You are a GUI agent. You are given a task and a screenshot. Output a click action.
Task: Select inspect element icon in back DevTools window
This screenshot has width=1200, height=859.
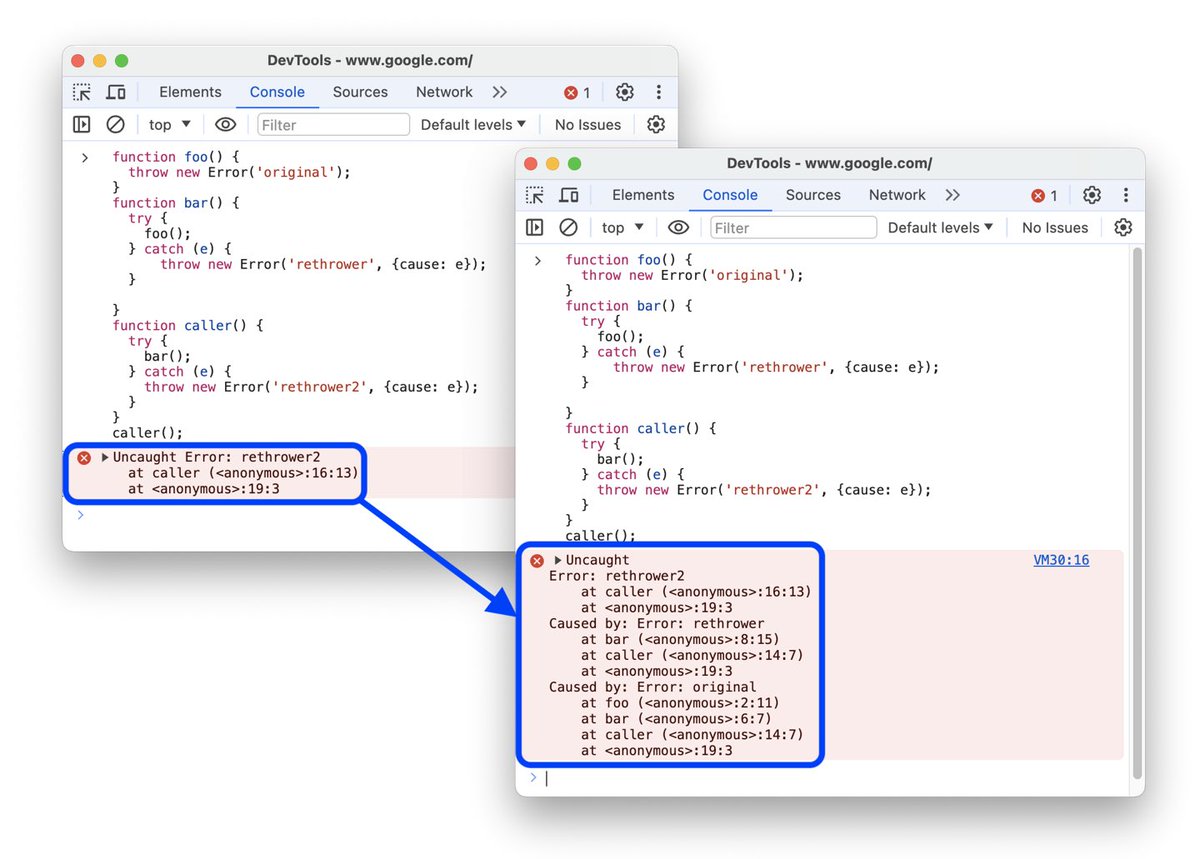click(x=82, y=92)
